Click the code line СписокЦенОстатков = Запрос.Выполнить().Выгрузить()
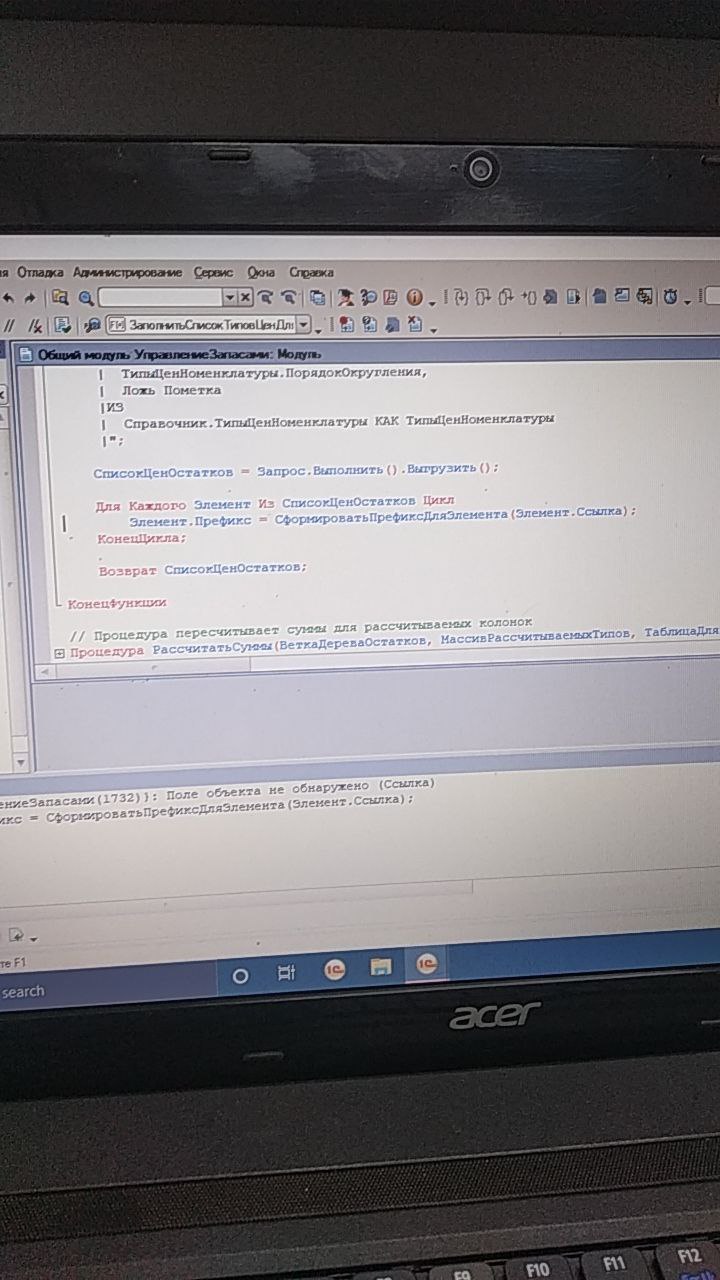Viewport: 720px width, 1280px height. [x=295, y=468]
